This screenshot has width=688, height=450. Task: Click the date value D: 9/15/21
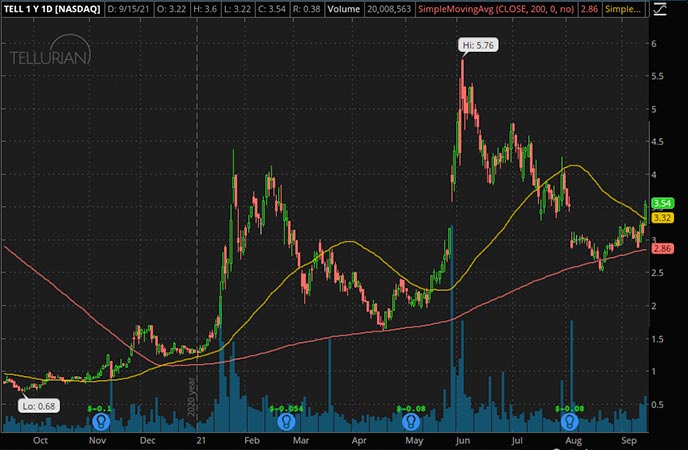click(129, 9)
